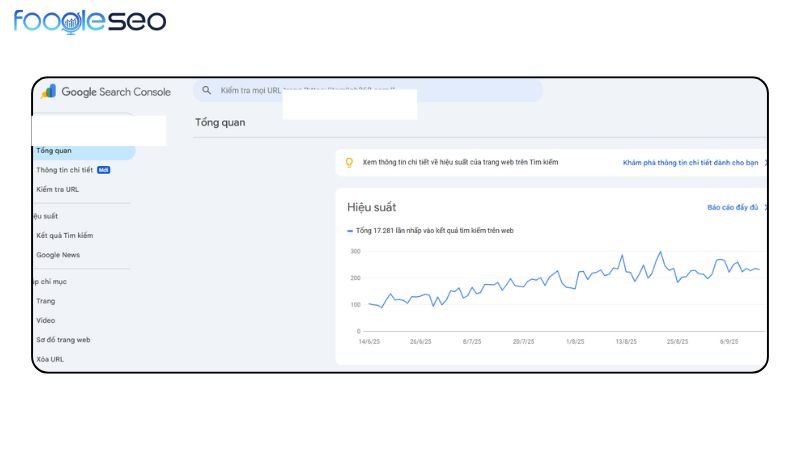
Task: Open the Sơ đồ trang web page
Action: tap(63, 340)
